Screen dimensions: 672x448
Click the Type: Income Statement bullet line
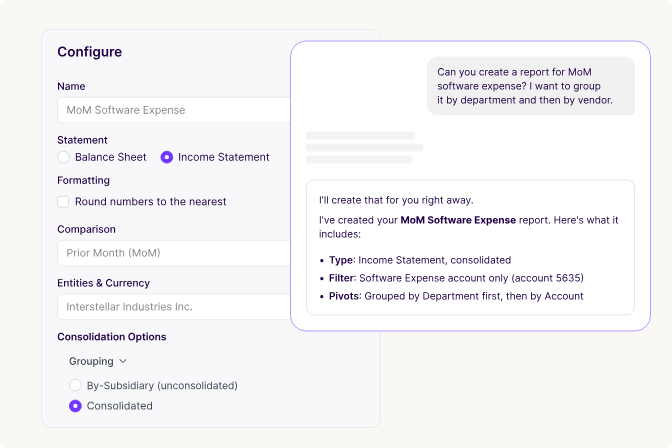(420, 260)
